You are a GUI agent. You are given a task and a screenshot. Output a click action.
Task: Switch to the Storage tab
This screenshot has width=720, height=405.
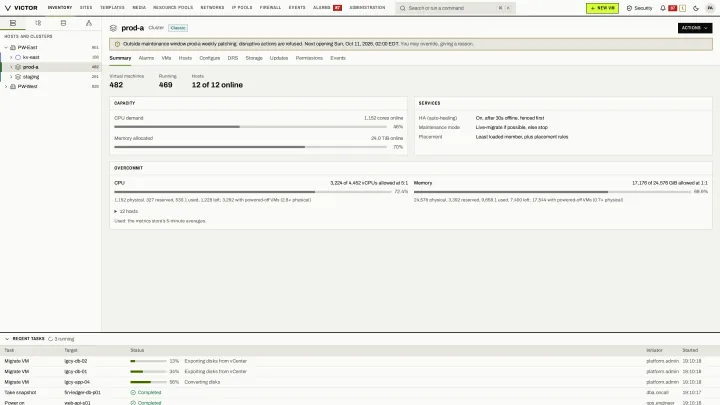(x=254, y=58)
